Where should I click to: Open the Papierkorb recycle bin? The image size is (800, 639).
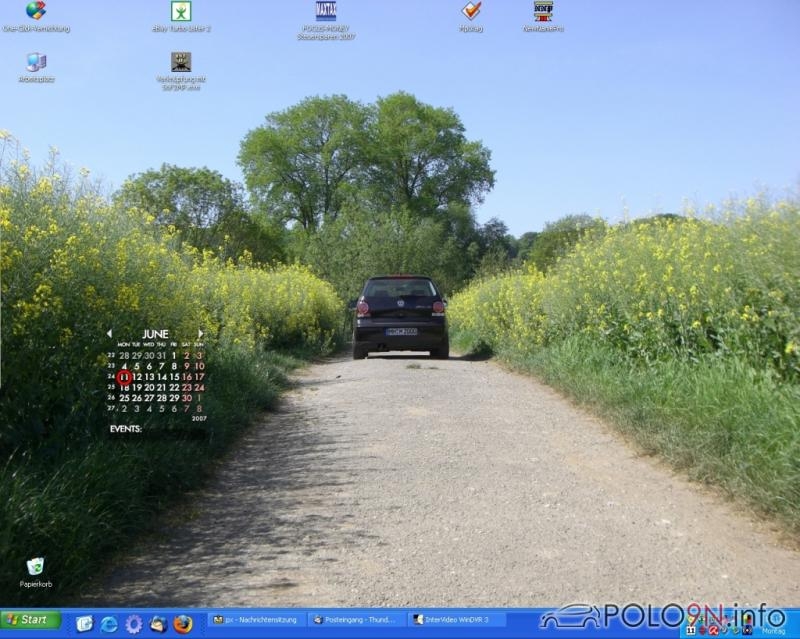point(35,567)
